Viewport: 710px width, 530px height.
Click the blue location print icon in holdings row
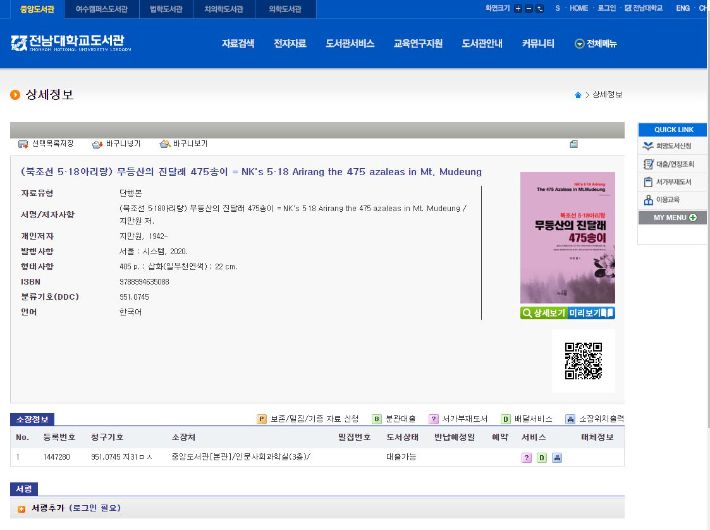point(556,458)
